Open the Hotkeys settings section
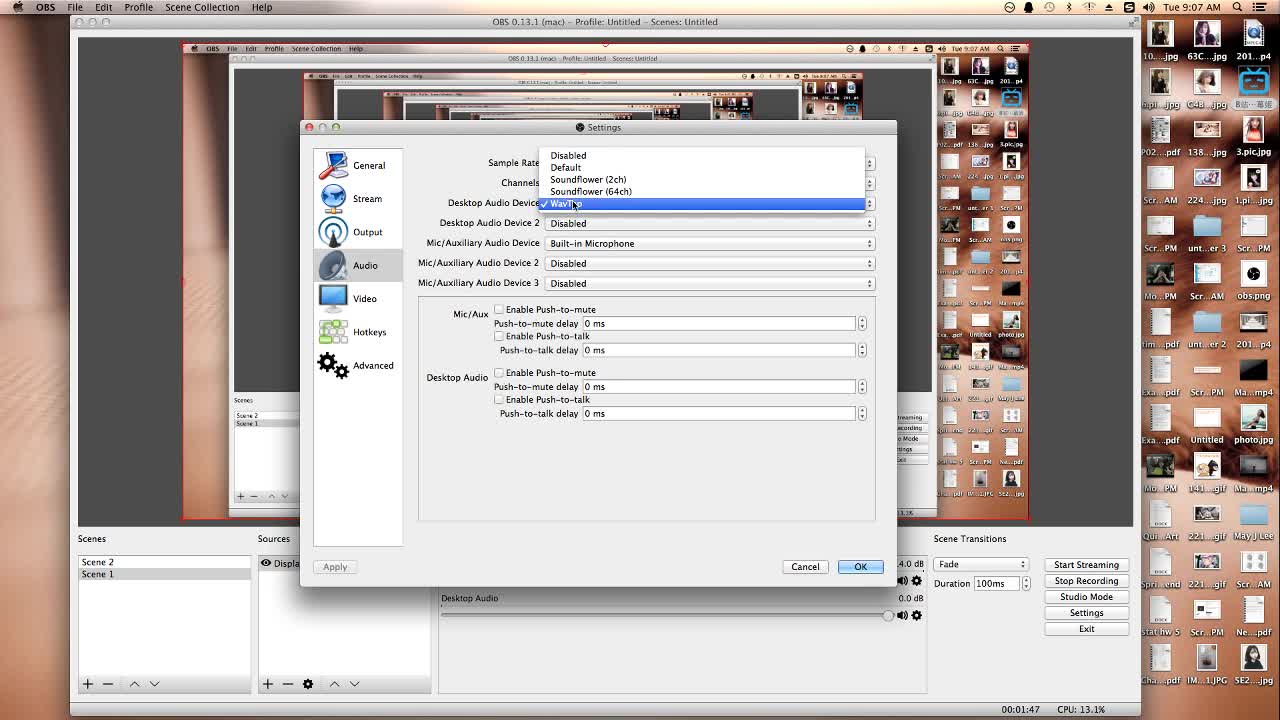Image resolution: width=1280 pixels, height=720 pixels. click(x=358, y=332)
